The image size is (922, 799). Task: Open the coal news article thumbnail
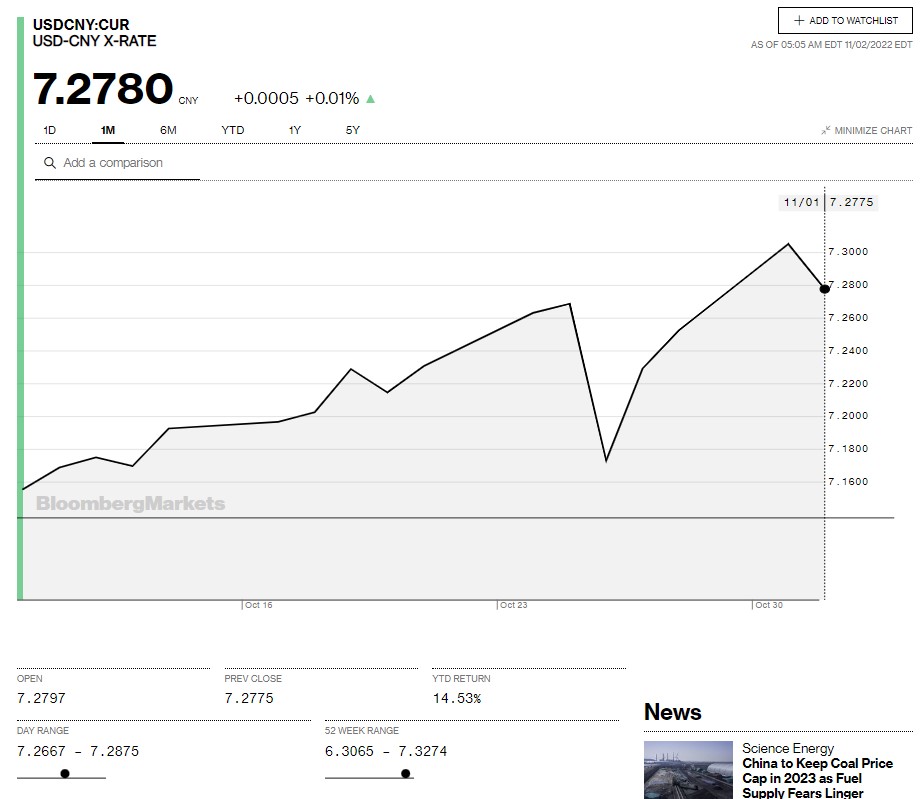pyautogui.click(x=688, y=769)
